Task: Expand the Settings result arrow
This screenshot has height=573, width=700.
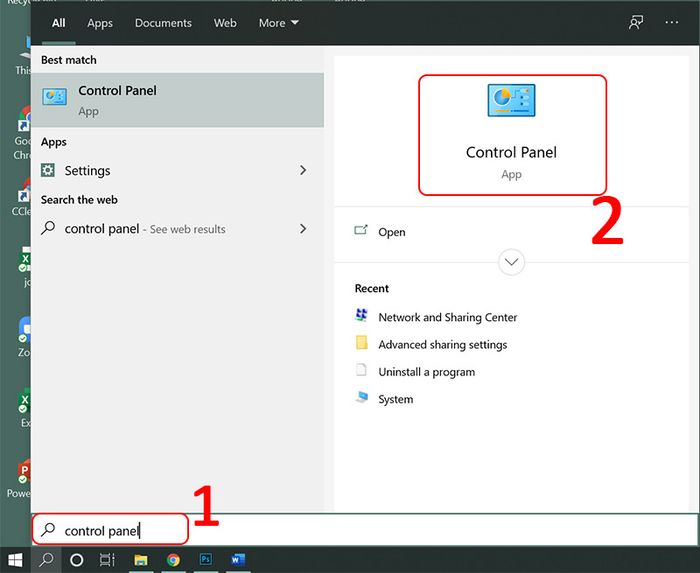Action: point(303,170)
